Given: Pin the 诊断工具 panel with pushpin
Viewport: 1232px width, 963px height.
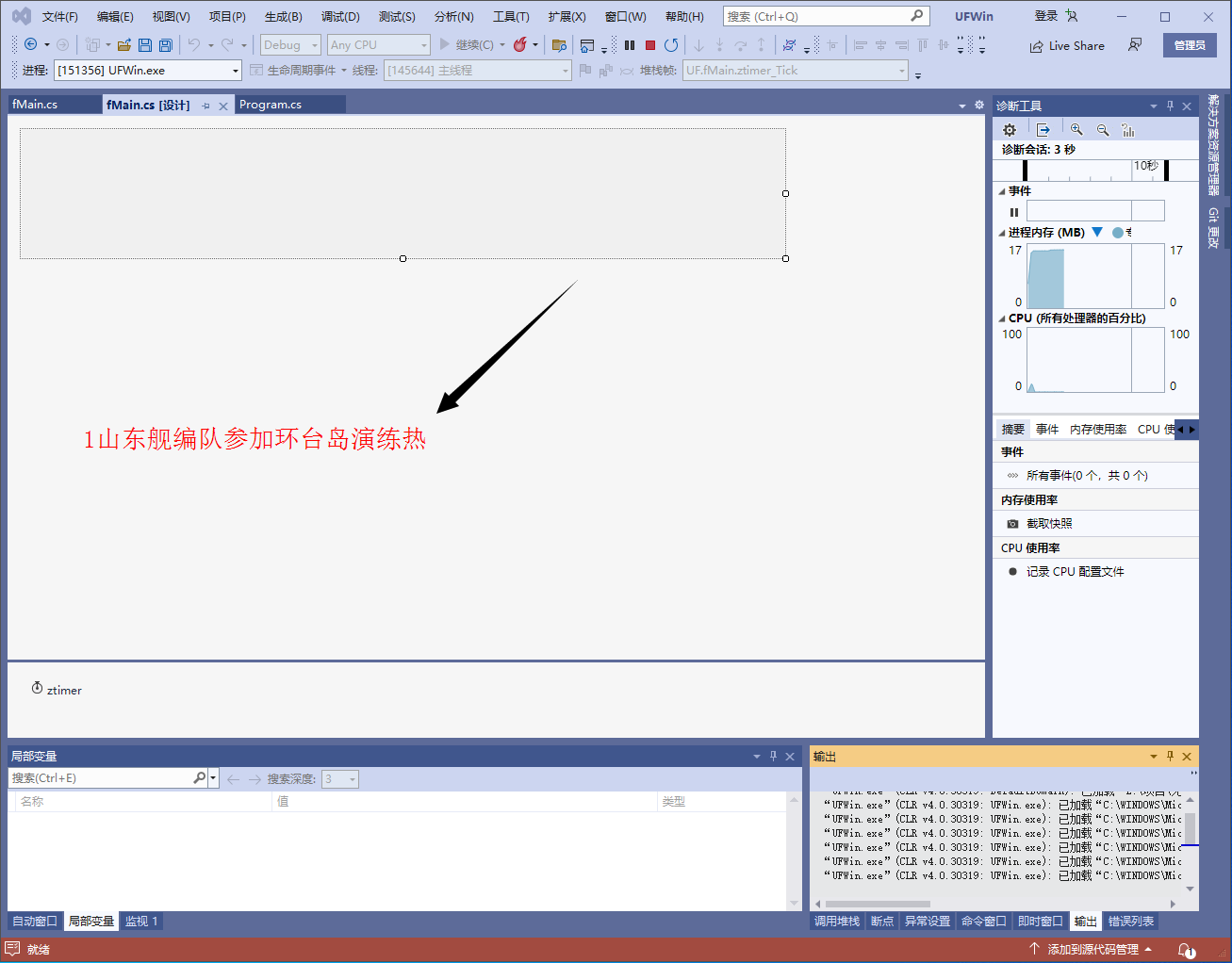Looking at the screenshot, I should (1170, 106).
